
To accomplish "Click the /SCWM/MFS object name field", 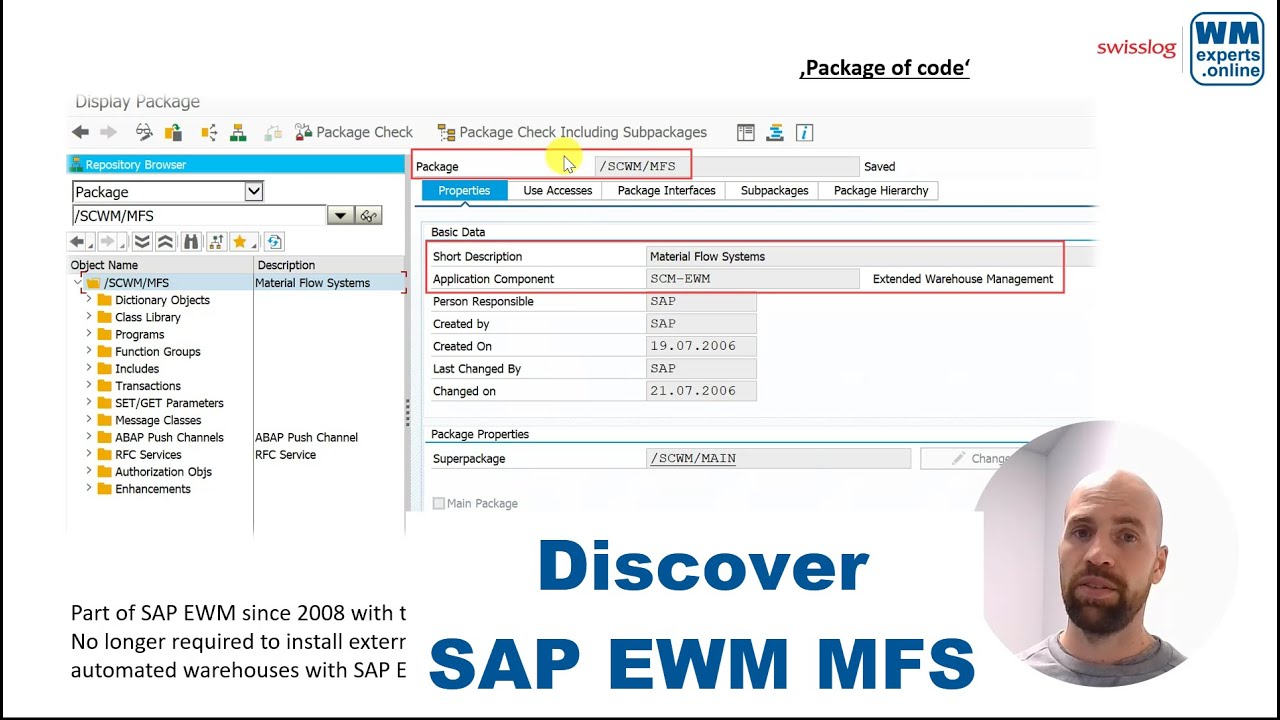I will tap(199, 215).
